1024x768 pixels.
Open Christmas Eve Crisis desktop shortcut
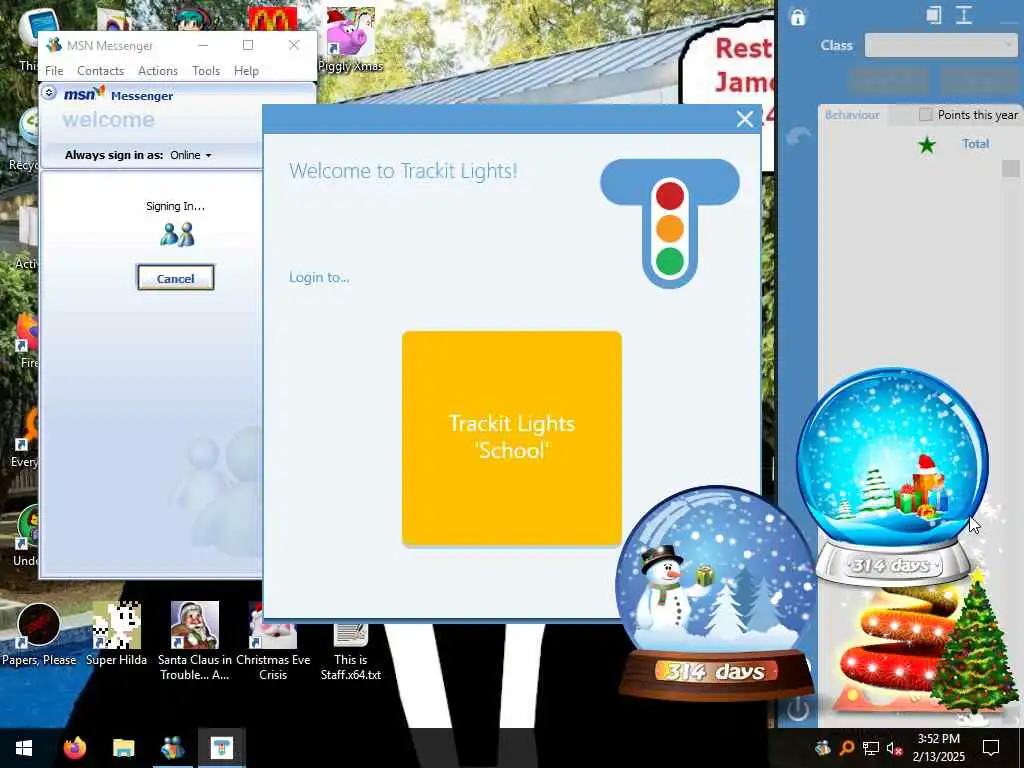point(273,641)
